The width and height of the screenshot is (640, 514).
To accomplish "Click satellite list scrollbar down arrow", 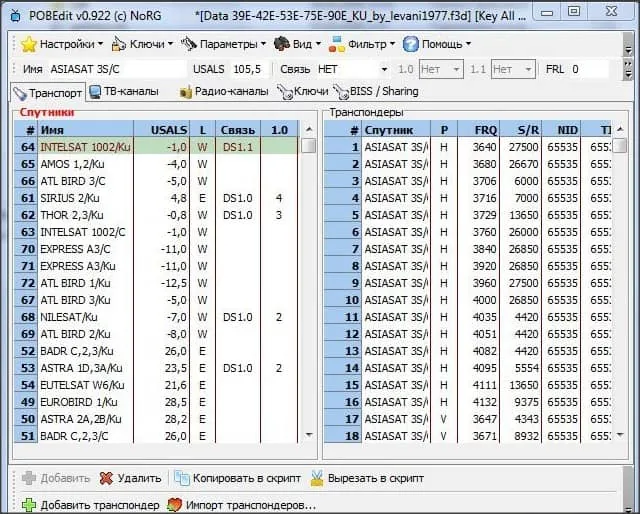I will (309, 435).
